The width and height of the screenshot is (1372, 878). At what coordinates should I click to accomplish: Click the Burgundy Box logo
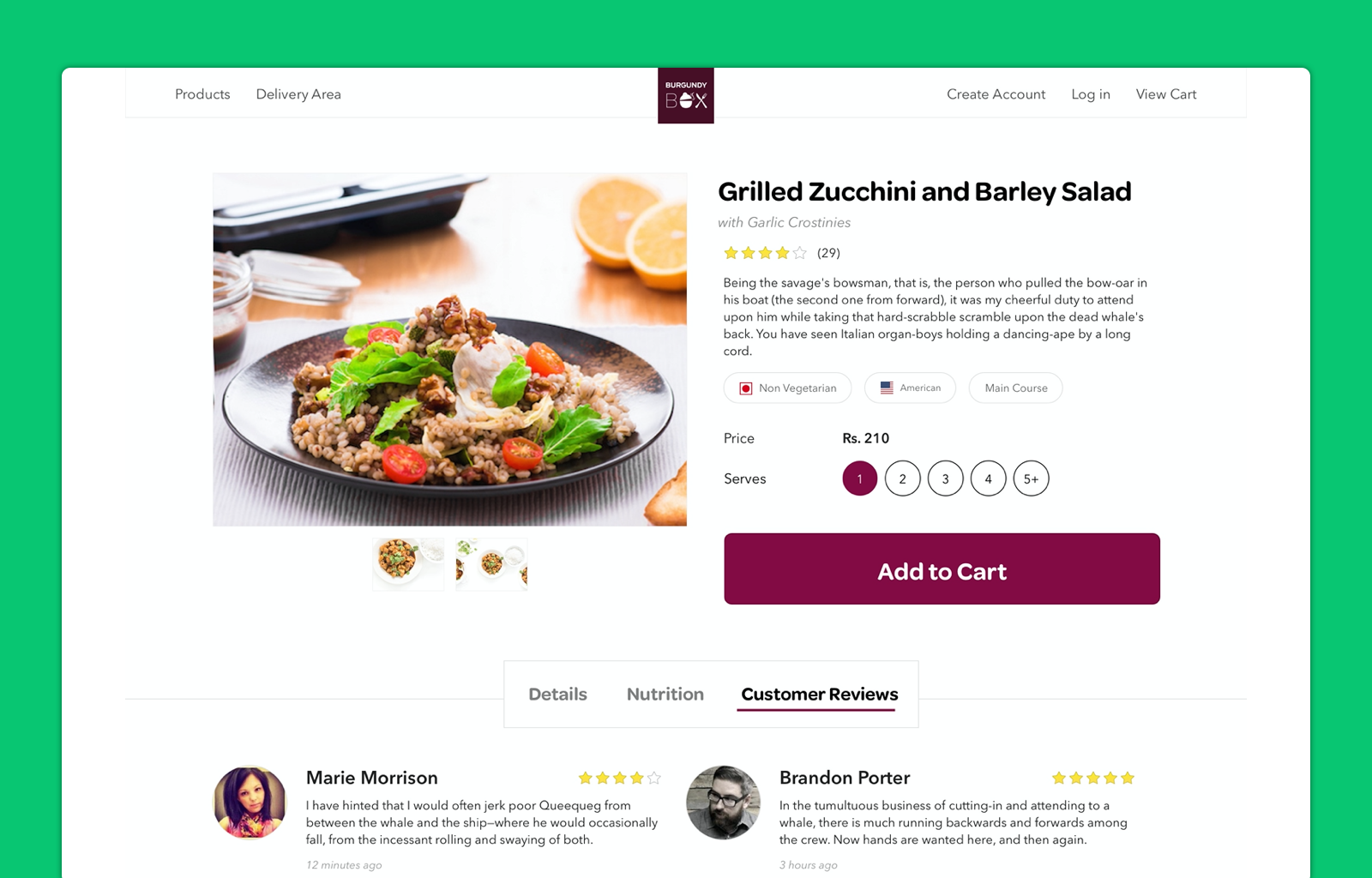click(x=685, y=95)
